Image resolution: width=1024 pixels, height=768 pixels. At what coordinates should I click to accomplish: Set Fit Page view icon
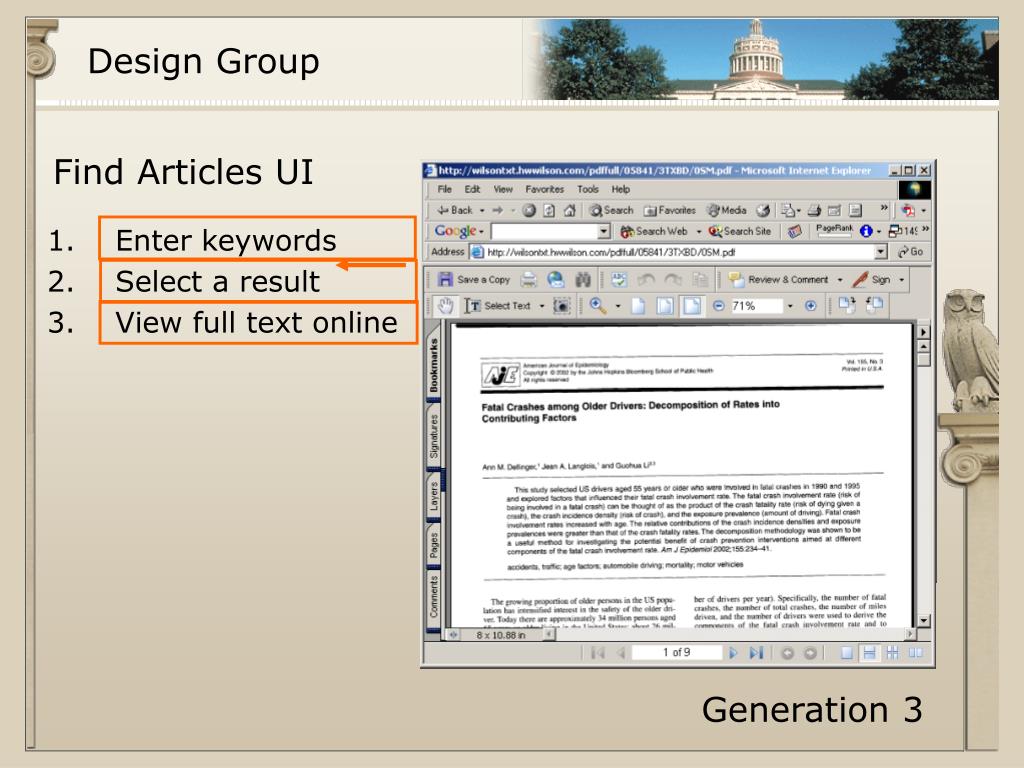click(x=665, y=305)
